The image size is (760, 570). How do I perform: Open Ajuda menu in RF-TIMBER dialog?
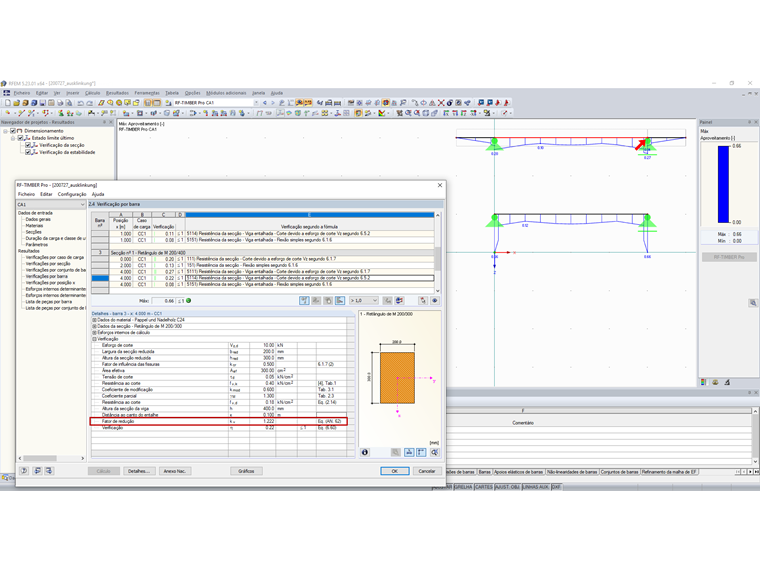tap(98, 194)
